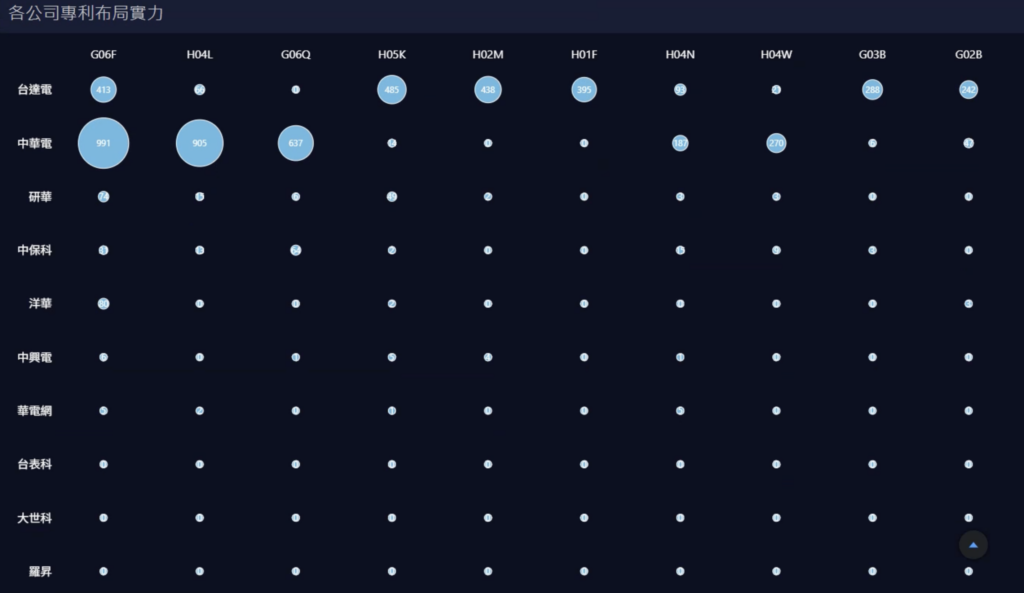This screenshot has height=593, width=1024.
Task: Click the 華電網 row label
Action: pyautogui.click(x=35, y=411)
